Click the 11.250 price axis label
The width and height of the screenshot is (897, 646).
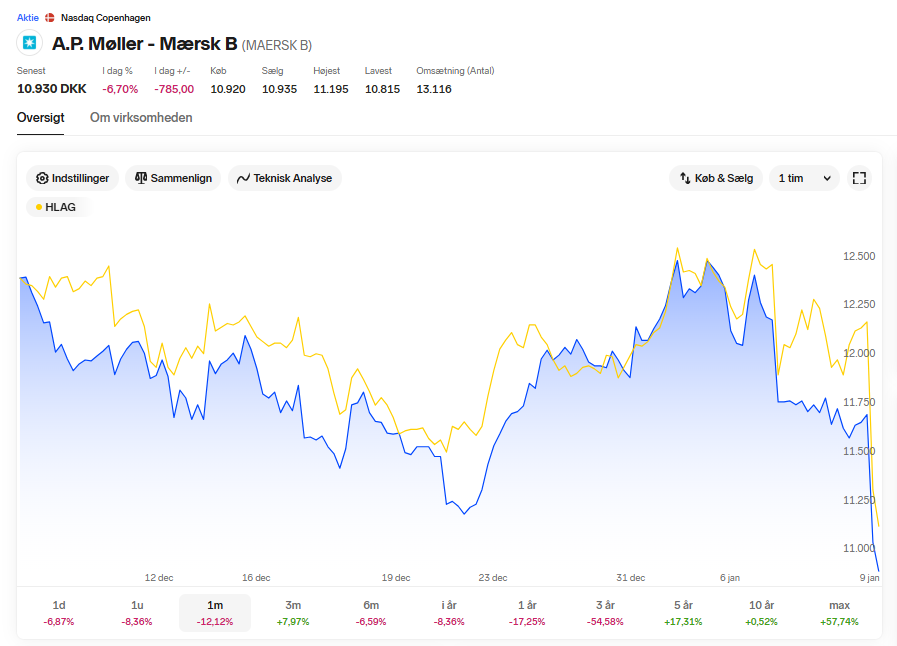859,500
